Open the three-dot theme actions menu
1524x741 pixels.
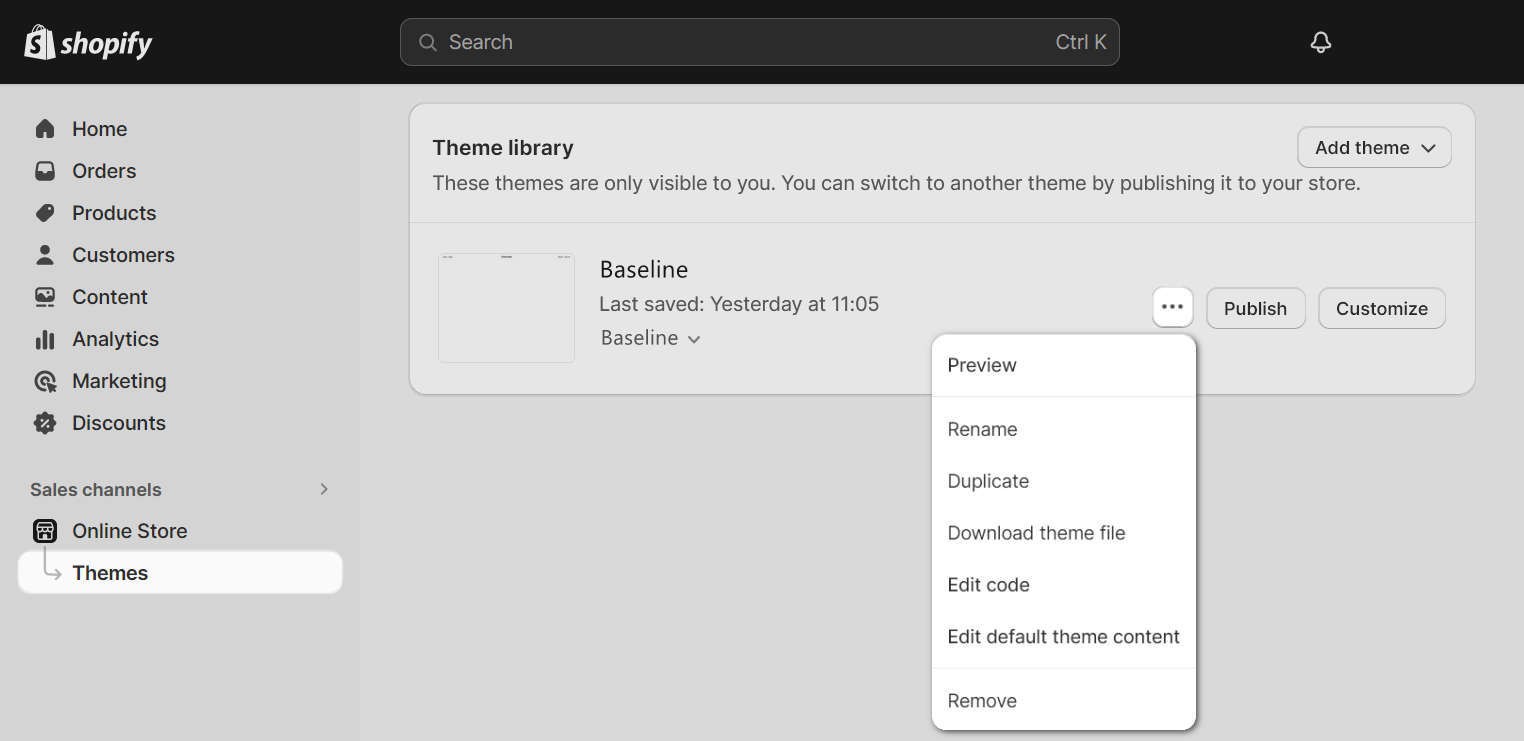tap(1172, 307)
